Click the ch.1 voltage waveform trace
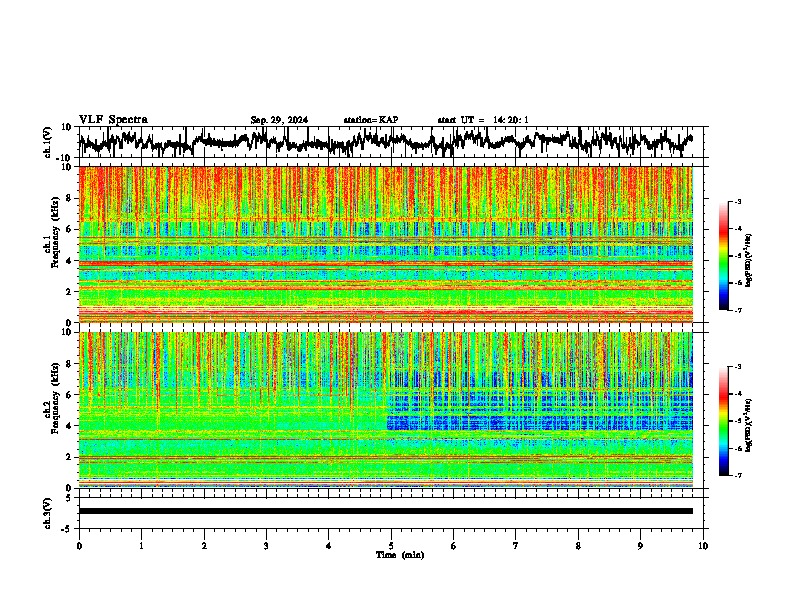This screenshot has height=612, width=792. pos(386,142)
